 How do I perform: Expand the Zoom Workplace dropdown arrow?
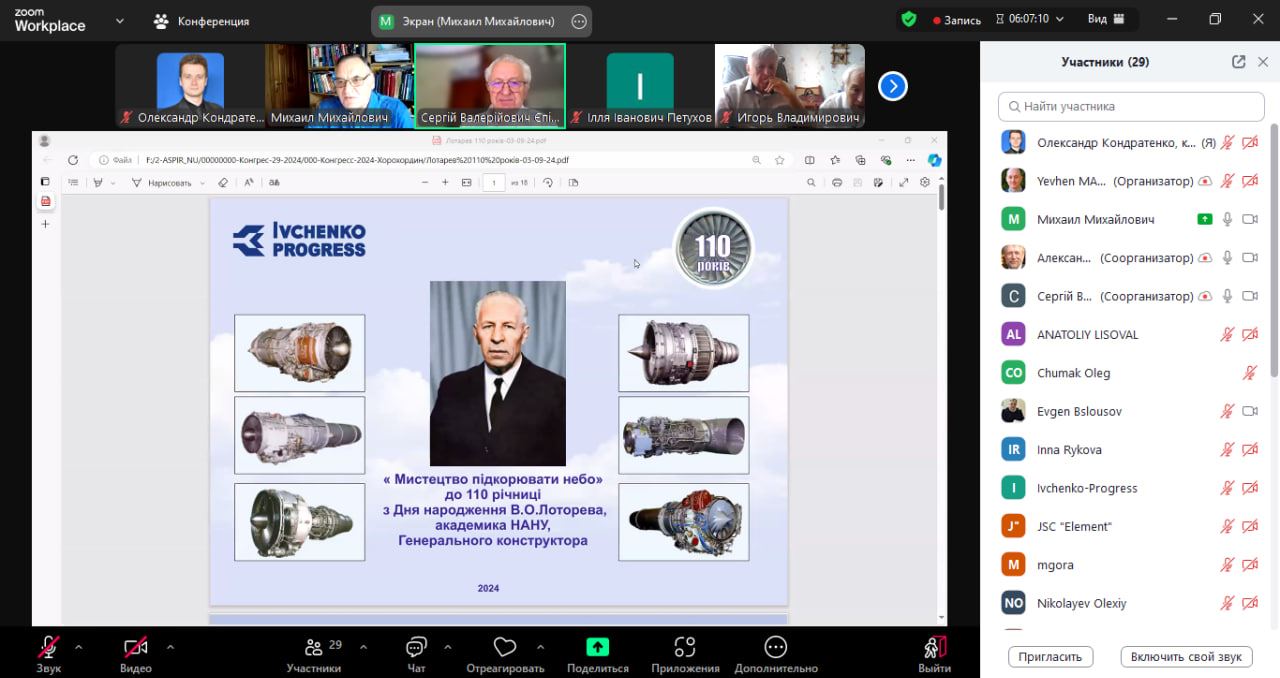[x=120, y=20]
